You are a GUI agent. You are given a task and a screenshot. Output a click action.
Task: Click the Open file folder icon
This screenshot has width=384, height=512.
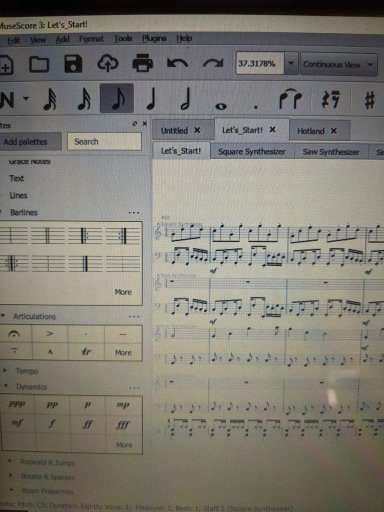(x=39, y=64)
